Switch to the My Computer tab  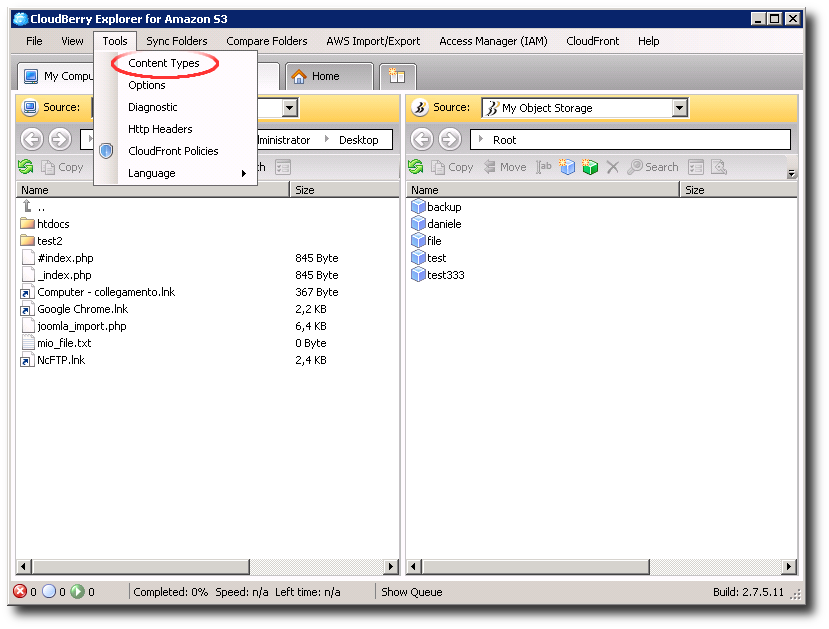56,77
